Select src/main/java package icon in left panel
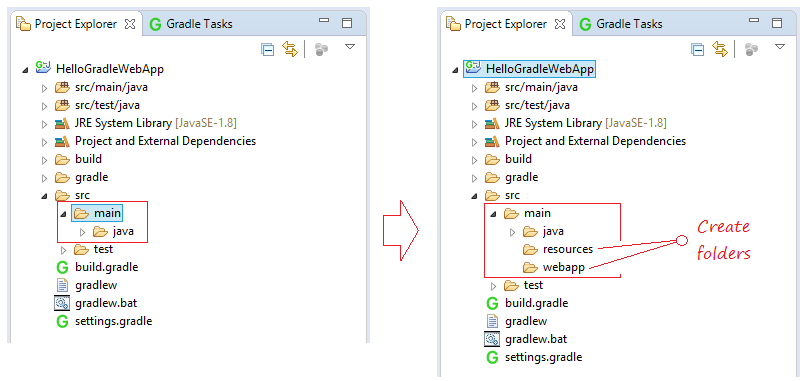 pos(62,88)
